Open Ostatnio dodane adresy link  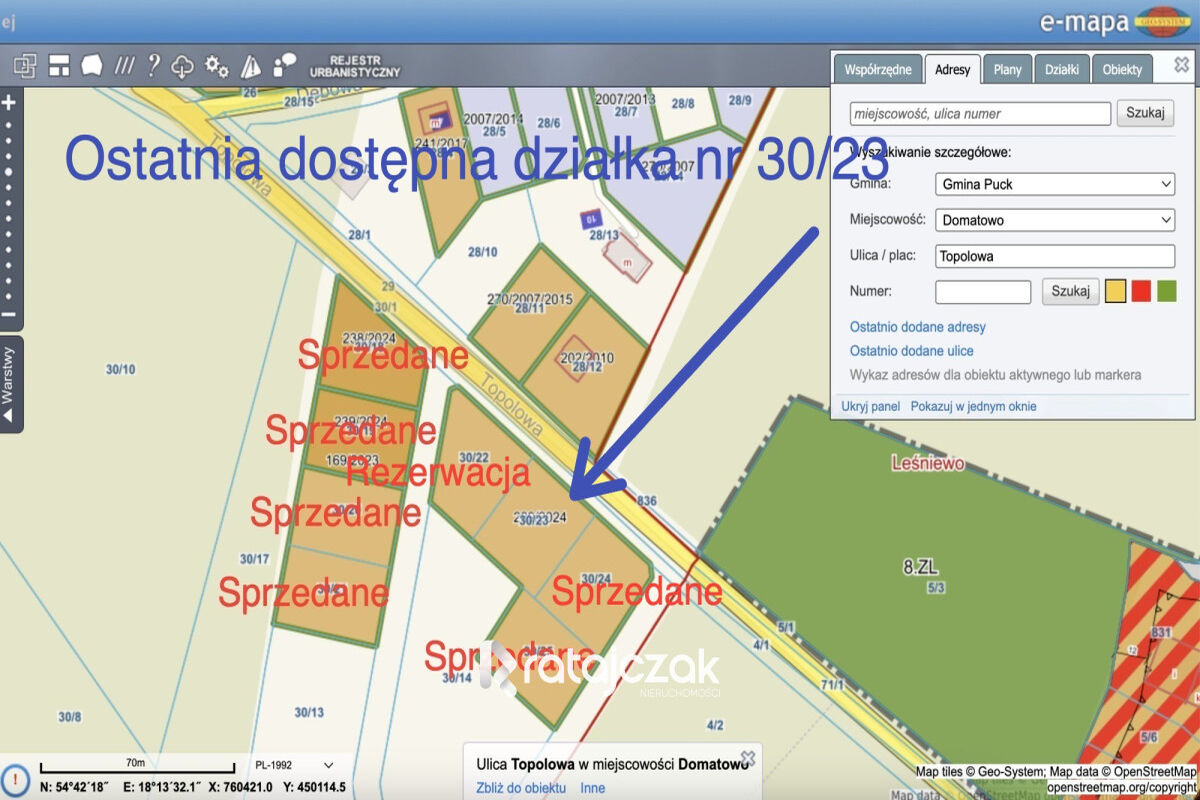(918, 327)
